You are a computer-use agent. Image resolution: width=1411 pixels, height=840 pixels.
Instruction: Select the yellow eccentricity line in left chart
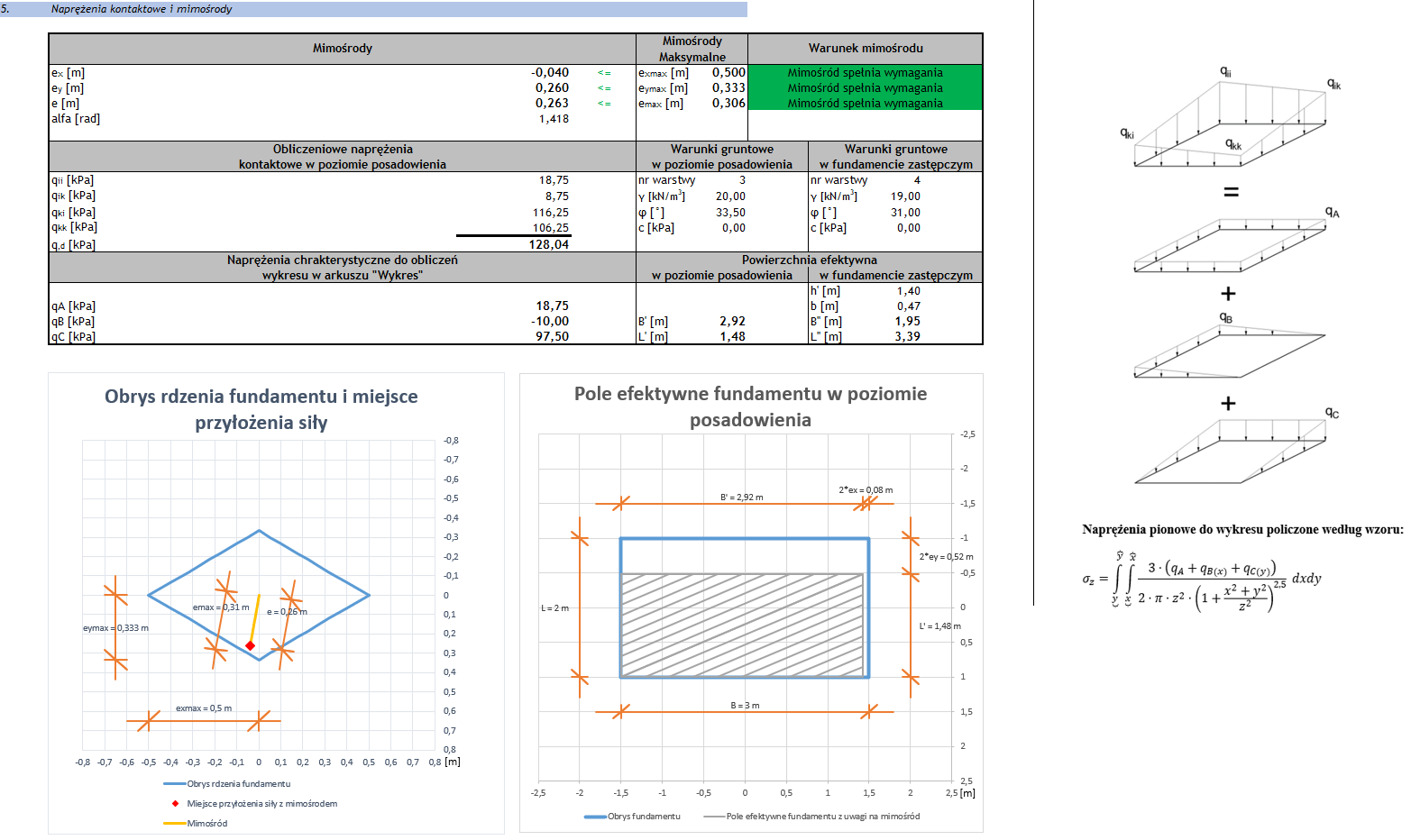coord(255,618)
